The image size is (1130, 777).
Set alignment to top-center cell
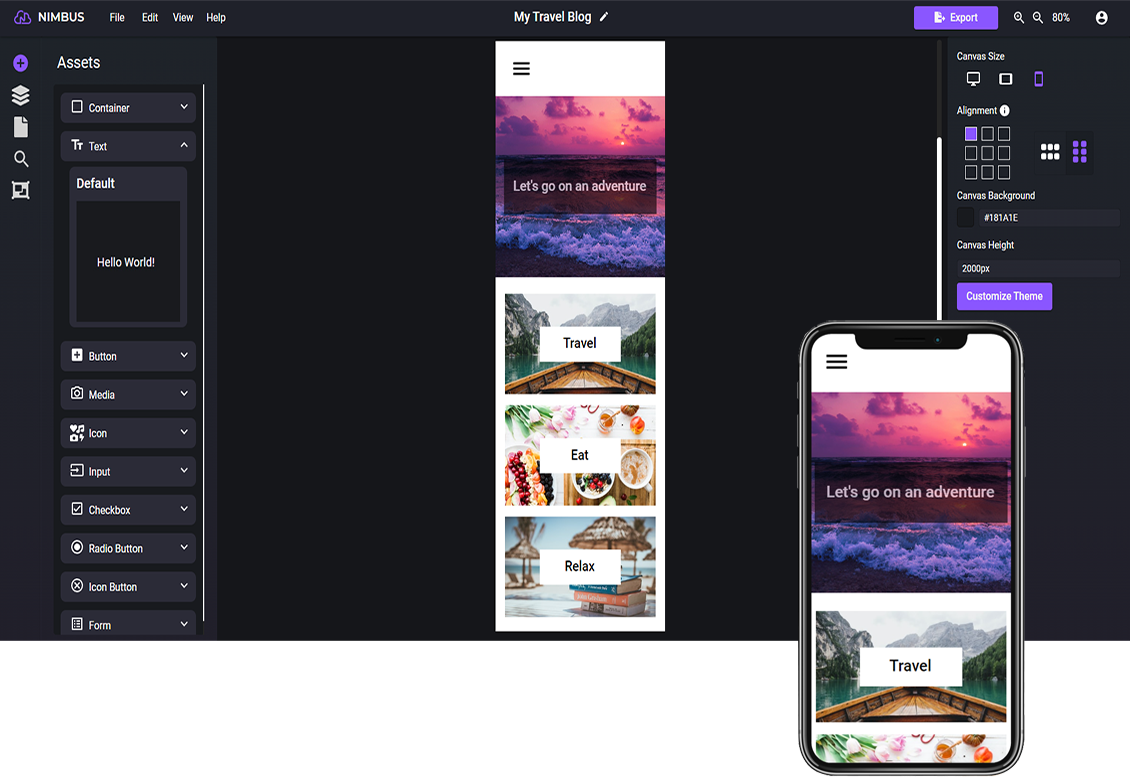(x=987, y=134)
